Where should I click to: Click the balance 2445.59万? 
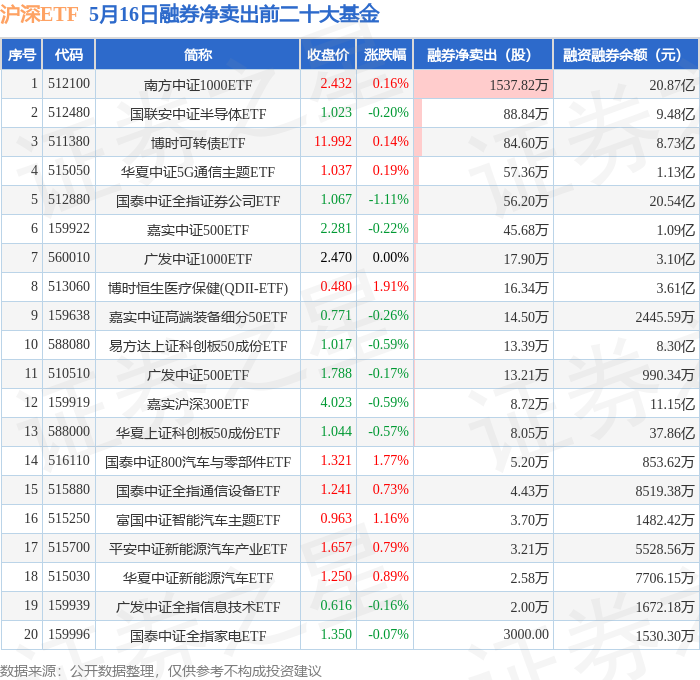coord(665,317)
